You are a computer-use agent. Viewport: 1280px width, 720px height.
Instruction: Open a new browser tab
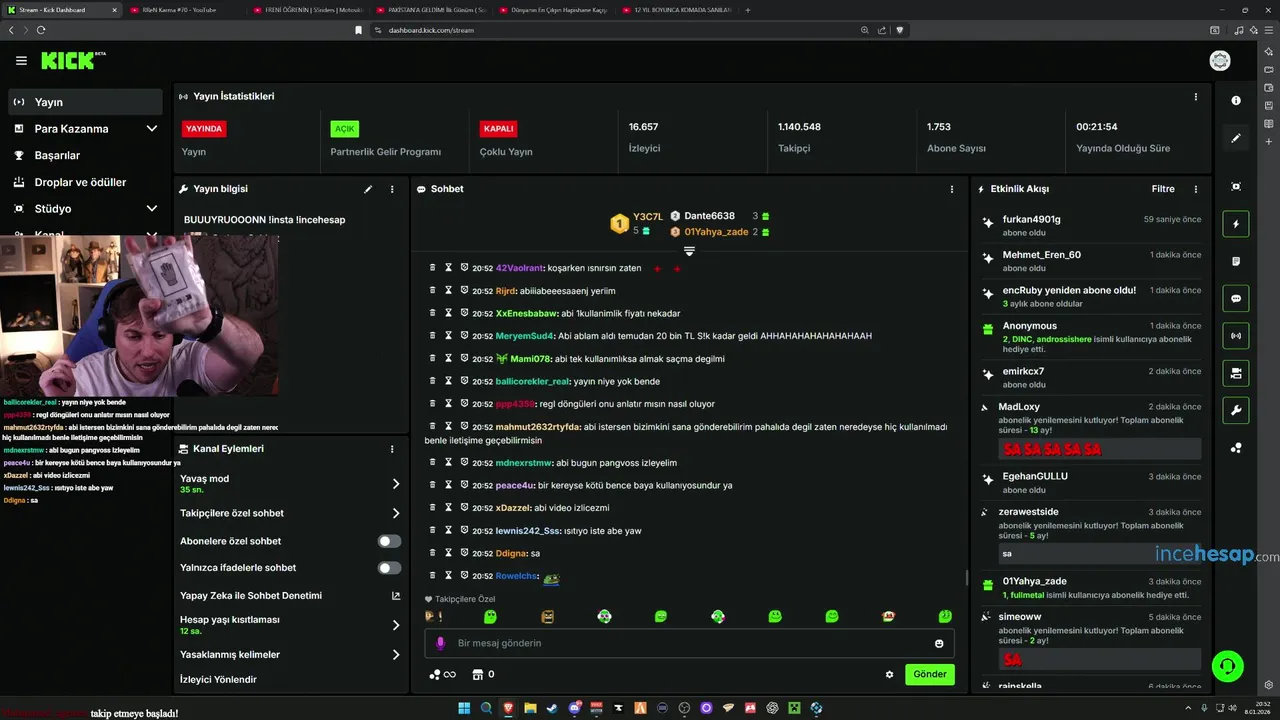[748, 9]
